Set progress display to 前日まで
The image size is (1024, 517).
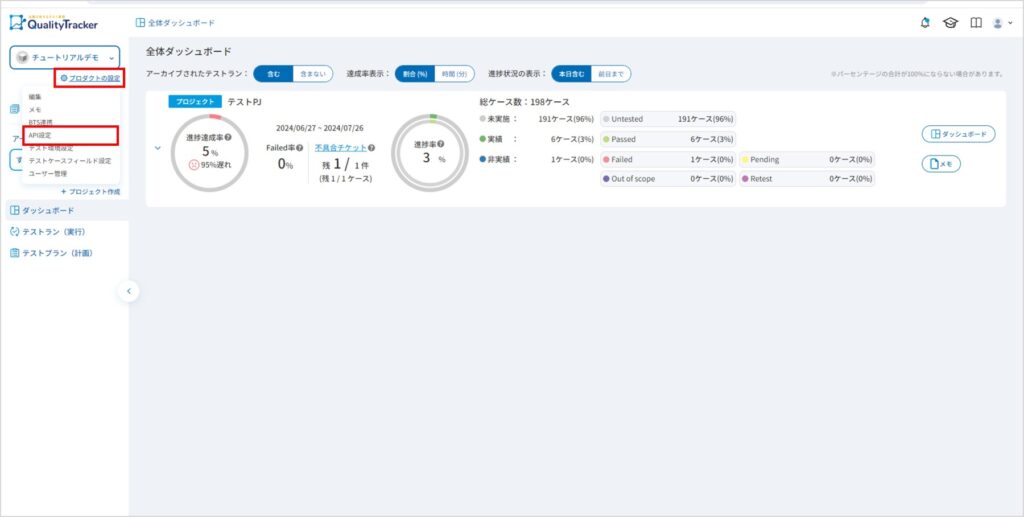click(x=610, y=74)
